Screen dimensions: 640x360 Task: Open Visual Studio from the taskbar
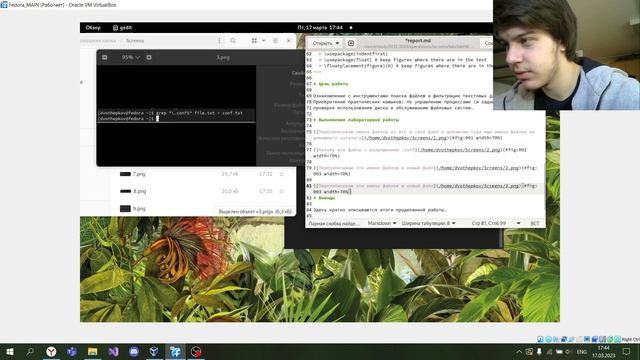[x=113, y=351]
